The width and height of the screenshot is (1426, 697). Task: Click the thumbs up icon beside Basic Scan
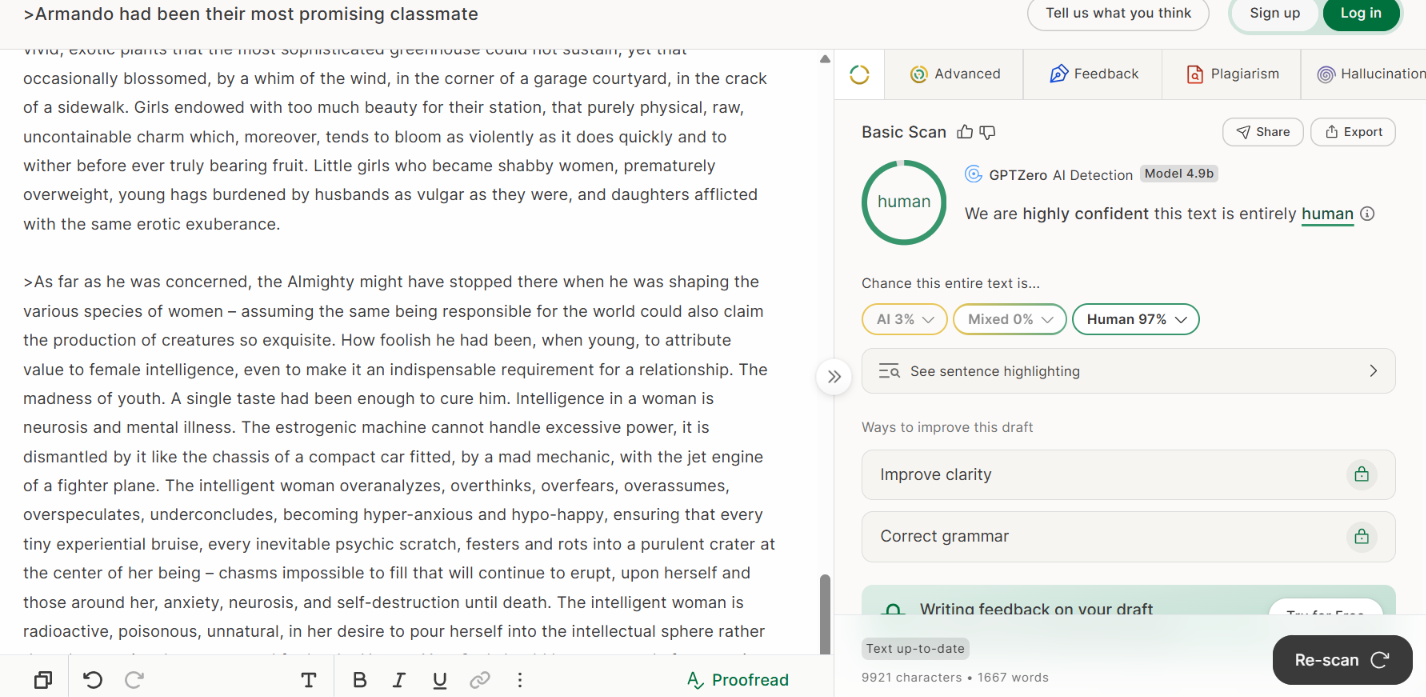coord(965,132)
